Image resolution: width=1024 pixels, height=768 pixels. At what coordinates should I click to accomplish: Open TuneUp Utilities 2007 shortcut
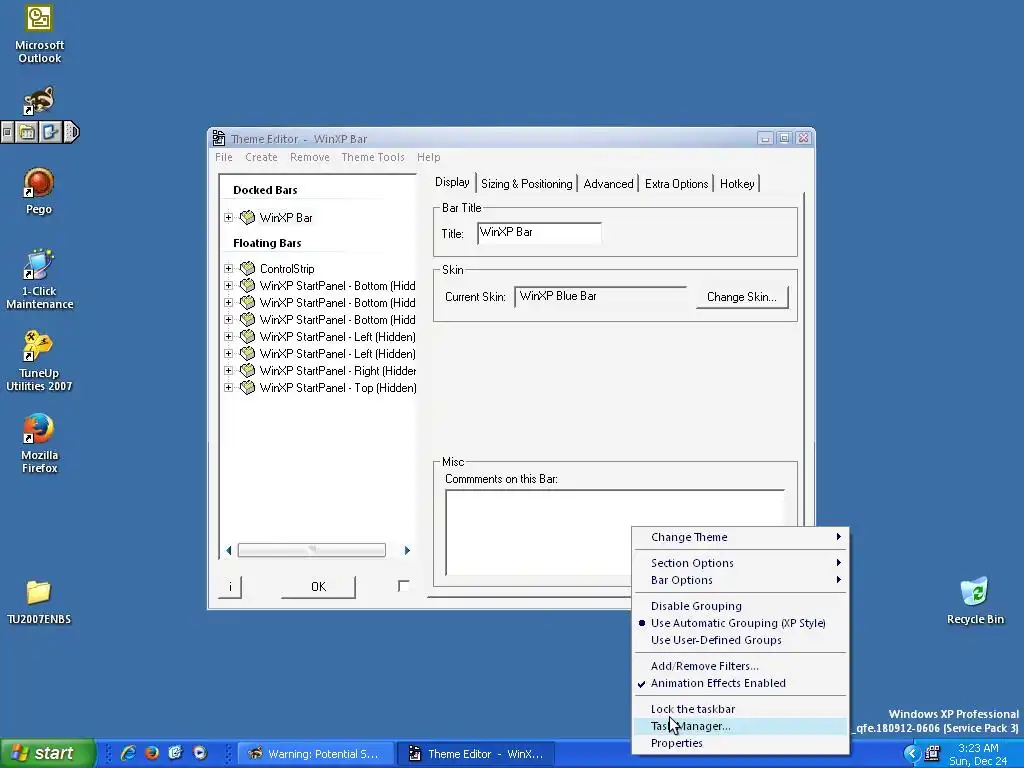point(39,361)
